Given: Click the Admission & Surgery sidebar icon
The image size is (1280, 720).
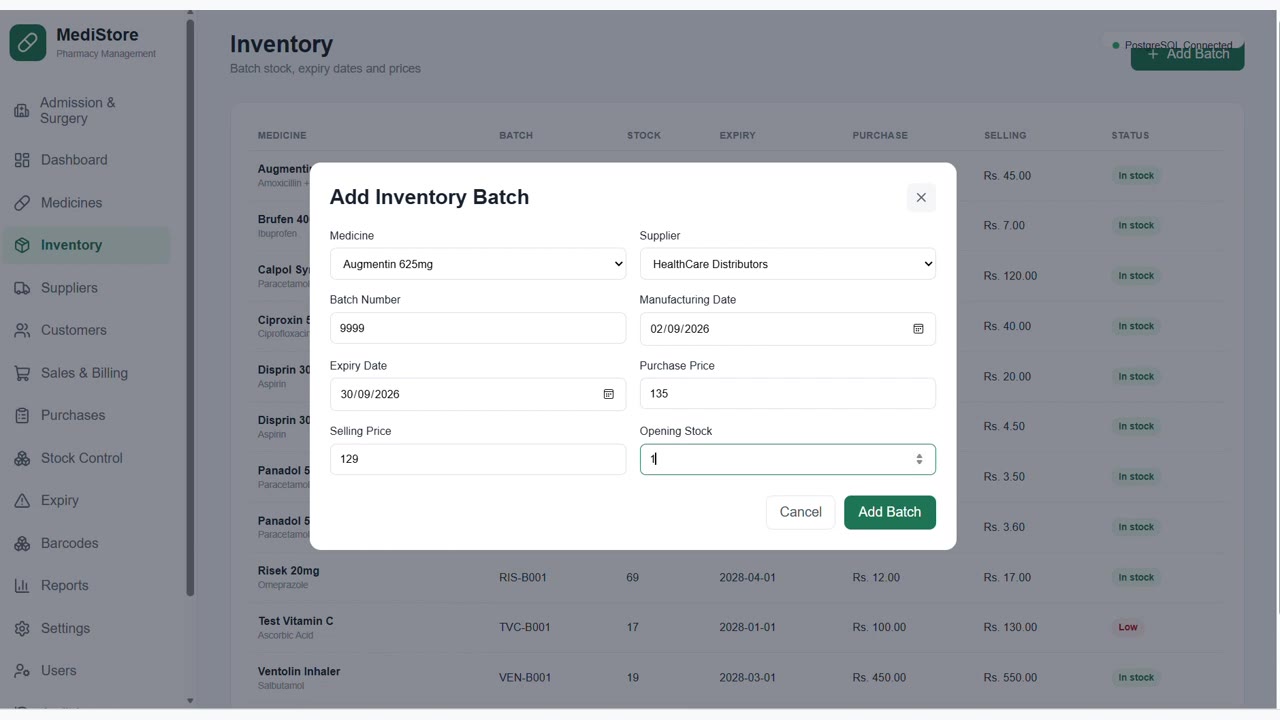Looking at the screenshot, I should click(x=22, y=110).
